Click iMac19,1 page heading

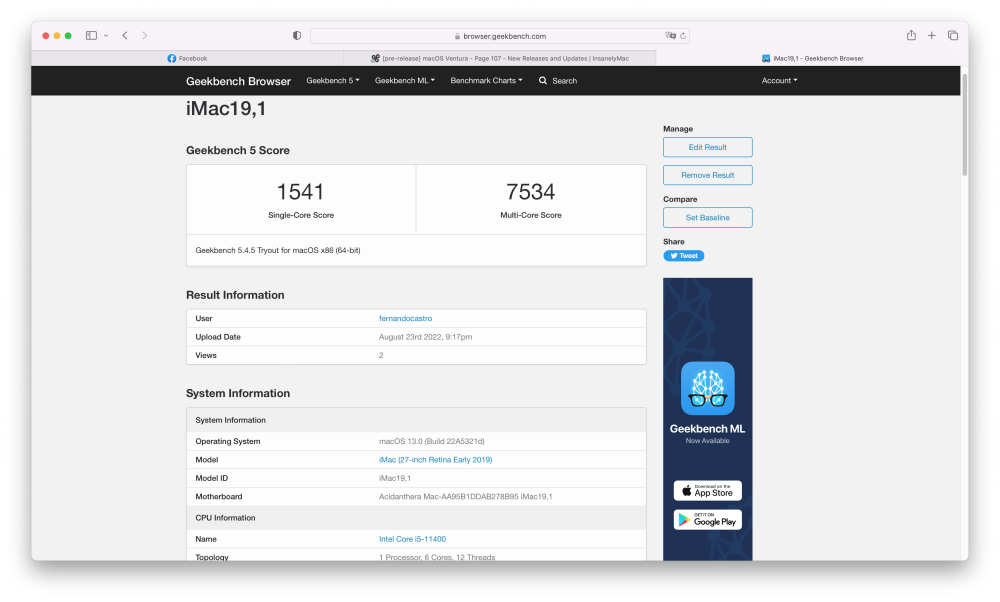click(226, 109)
